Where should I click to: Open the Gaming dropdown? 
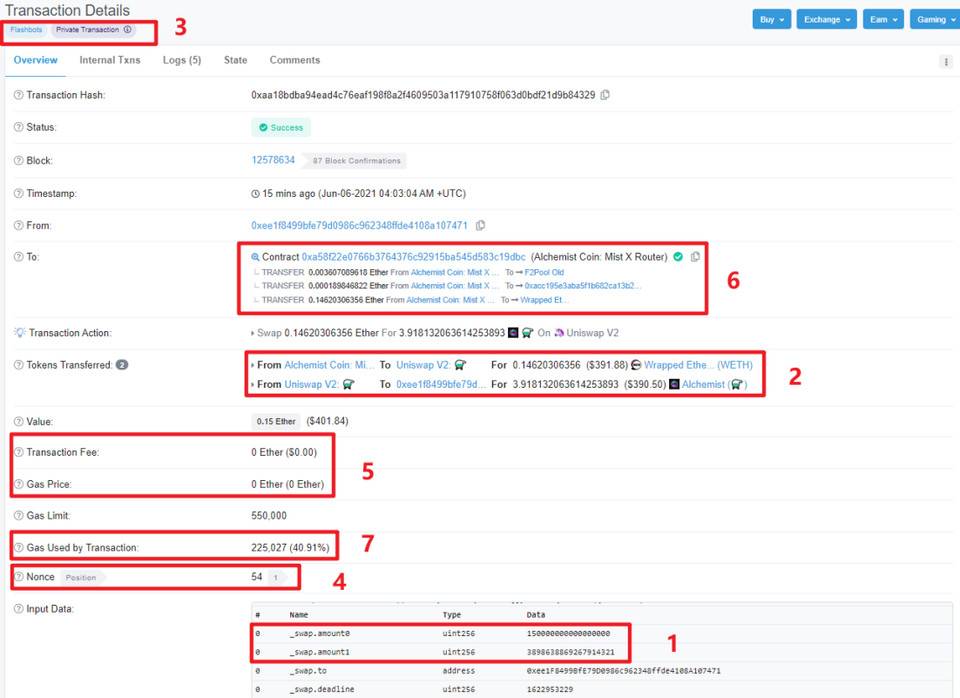(x=932, y=19)
